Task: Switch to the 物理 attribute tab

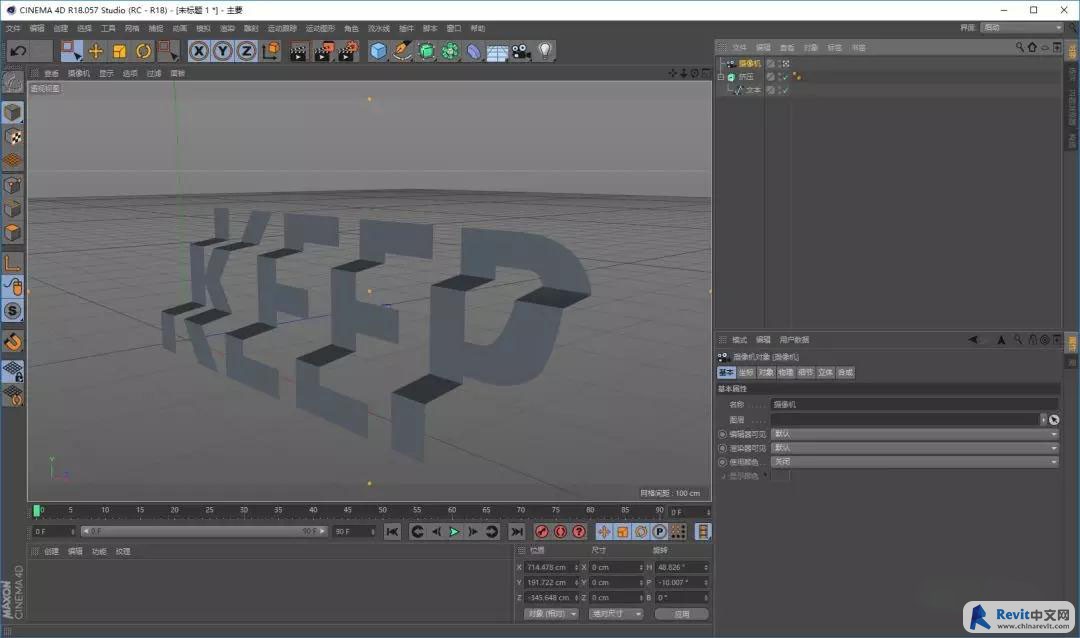Action: tap(786, 372)
